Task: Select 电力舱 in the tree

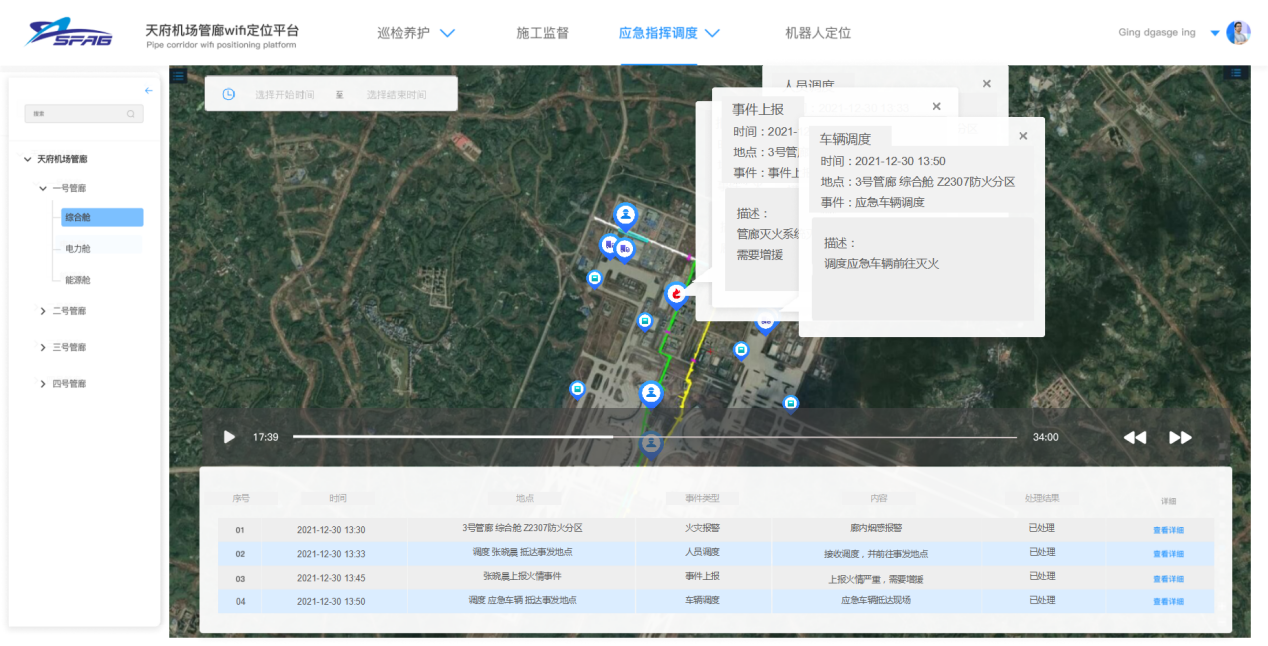Action: click(78, 248)
